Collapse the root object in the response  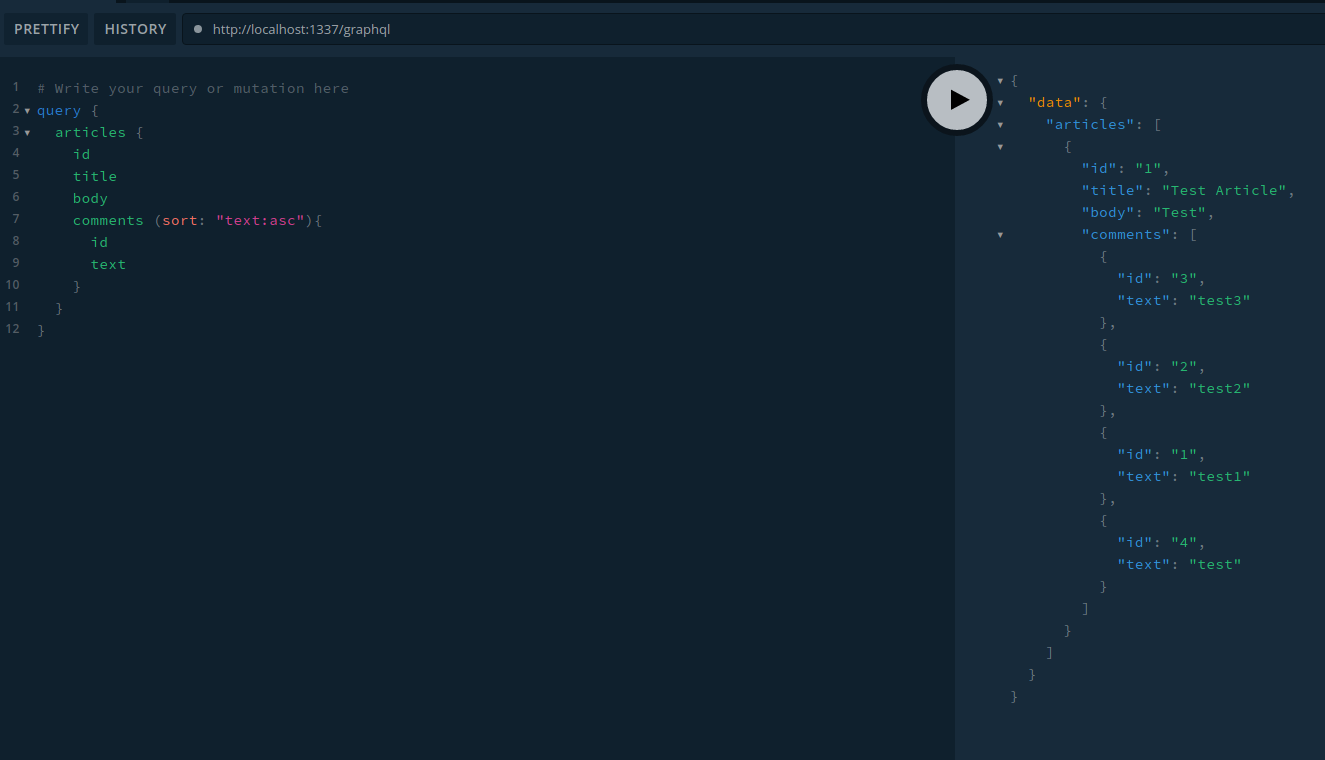pyautogui.click(x=1000, y=81)
